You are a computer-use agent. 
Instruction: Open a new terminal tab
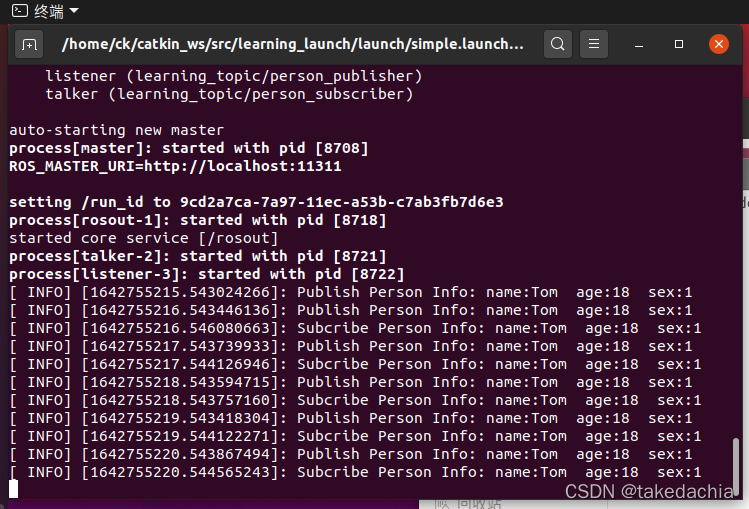pyautogui.click(x=29, y=44)
